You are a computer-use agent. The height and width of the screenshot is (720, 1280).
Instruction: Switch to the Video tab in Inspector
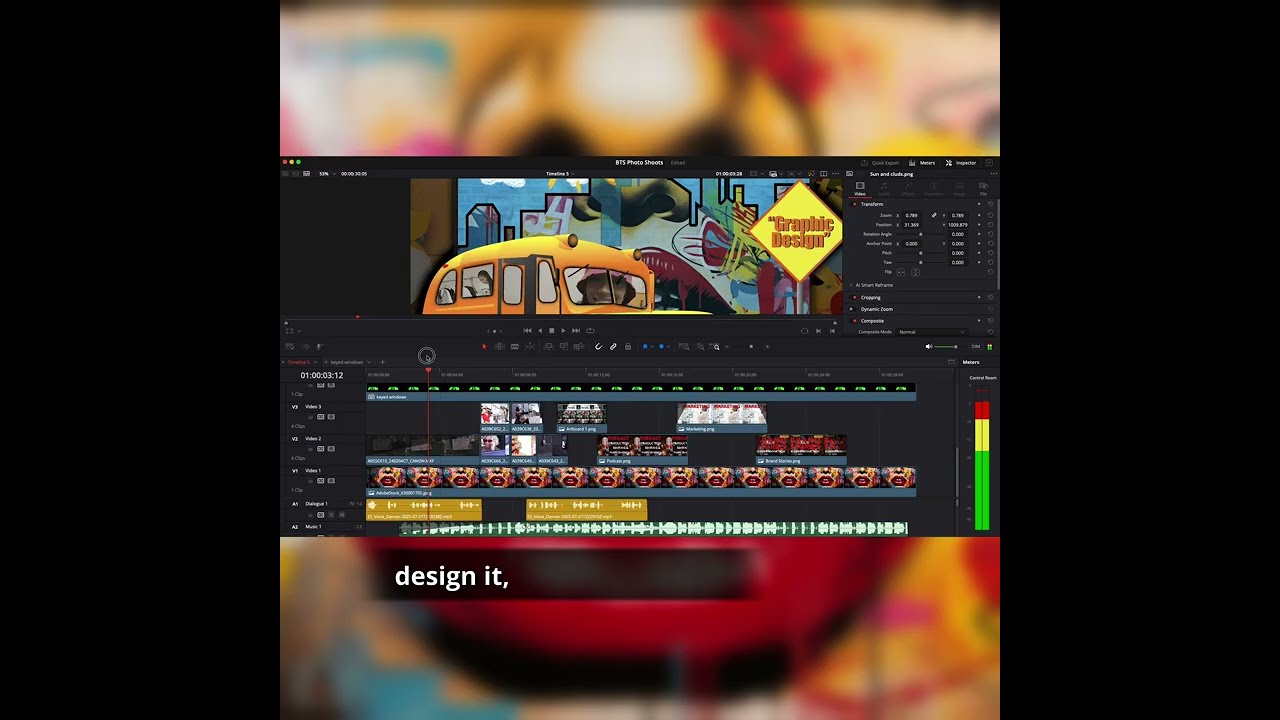point(860,188)
